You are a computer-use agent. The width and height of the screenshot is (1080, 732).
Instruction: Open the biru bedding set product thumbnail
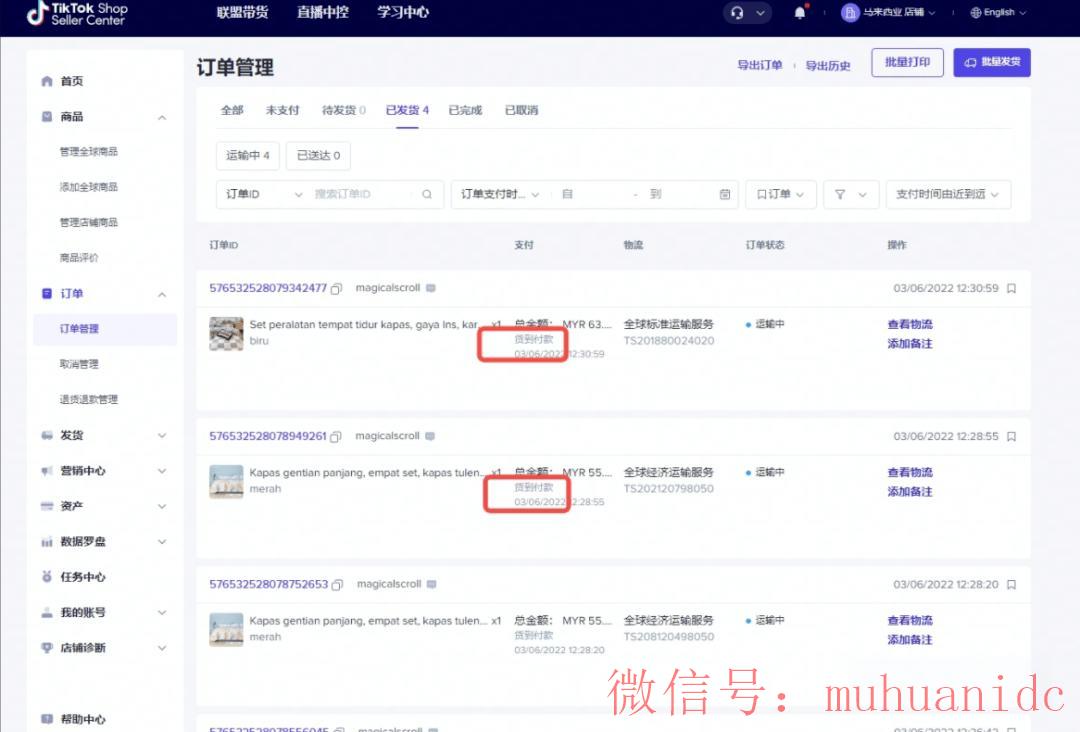point(226,334)
